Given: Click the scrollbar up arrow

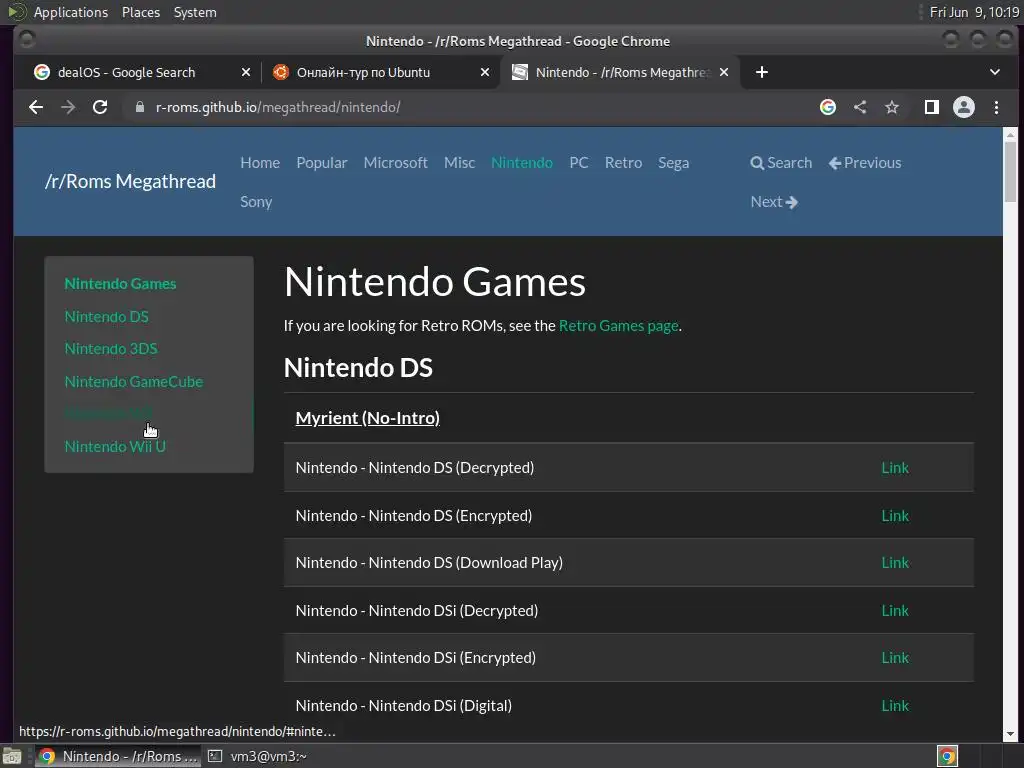Looking at the screenshot, I should coord(1010,134).
